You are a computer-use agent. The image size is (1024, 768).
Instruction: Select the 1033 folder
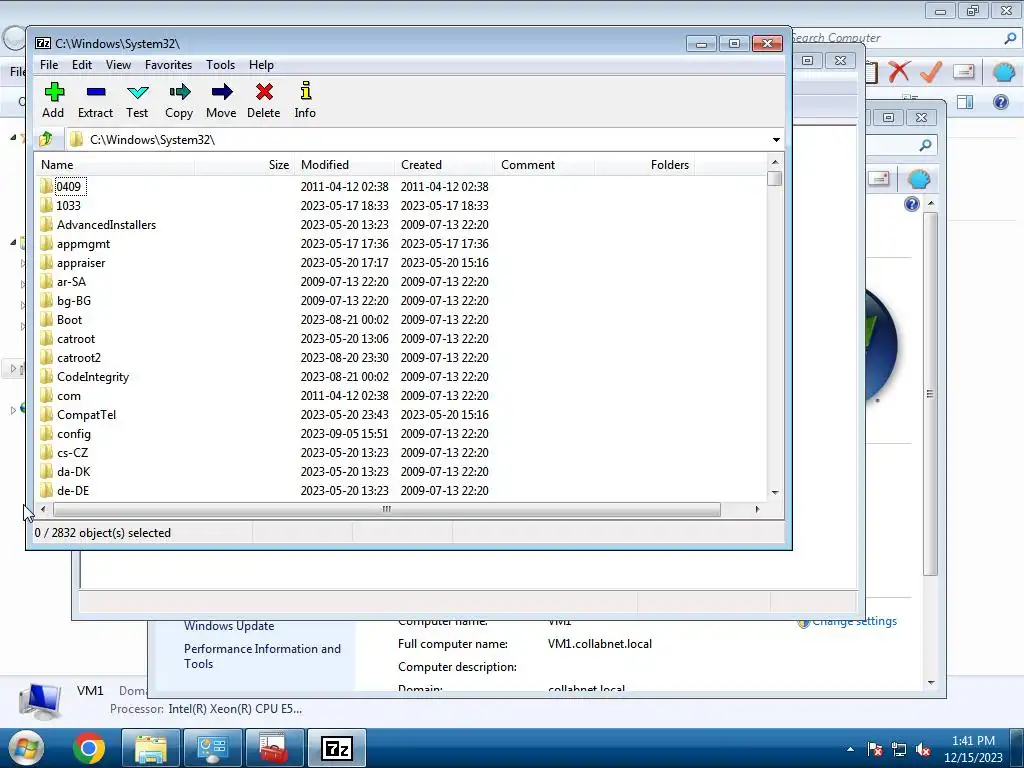pyautogui.click(x=69, y=206)
